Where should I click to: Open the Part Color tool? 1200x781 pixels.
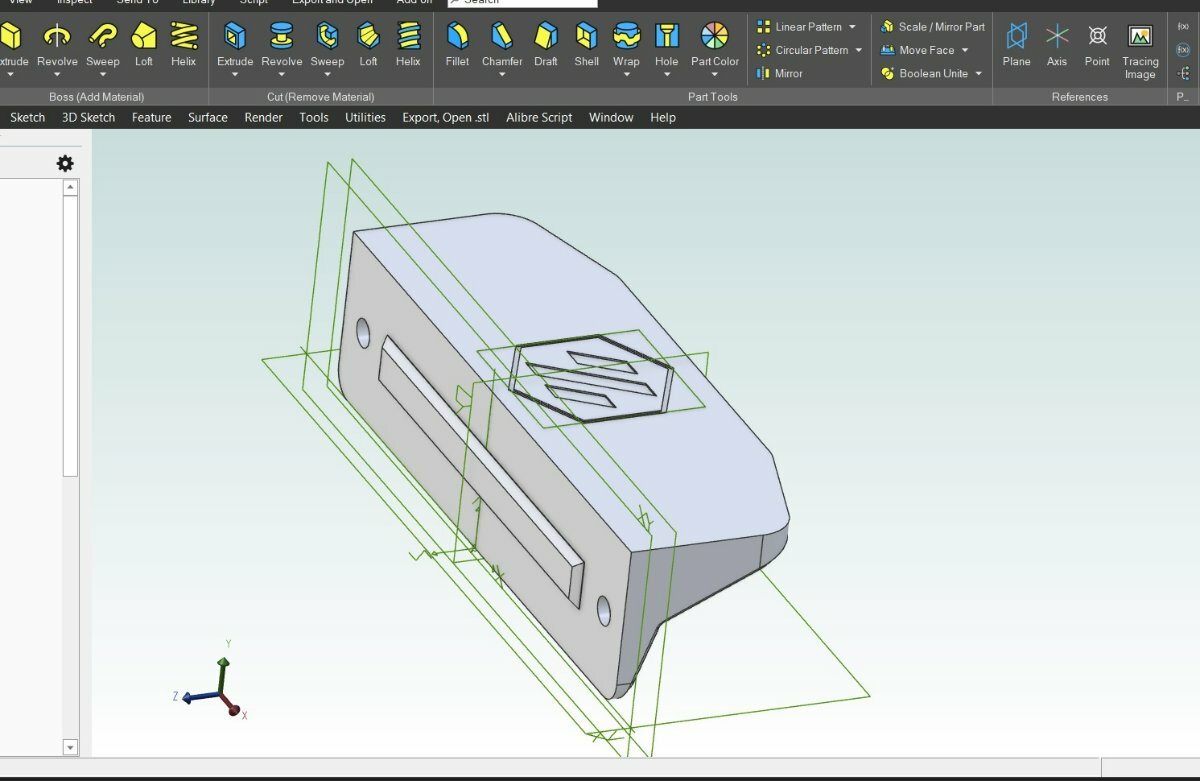(x=715, y=44)
